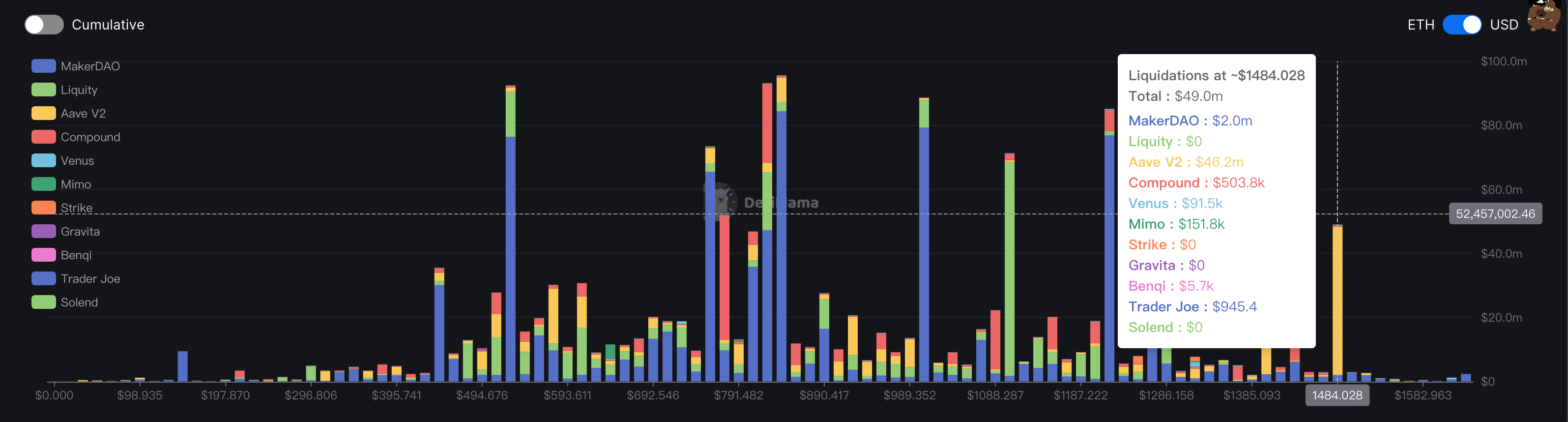Hide the Venus series via legend label

tap(77, 161)
